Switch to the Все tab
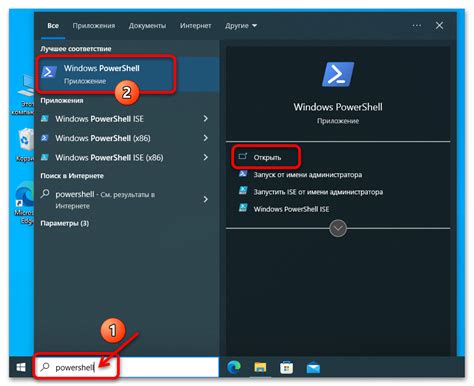This screenshot has height=386, width=474. pos(53,26)
